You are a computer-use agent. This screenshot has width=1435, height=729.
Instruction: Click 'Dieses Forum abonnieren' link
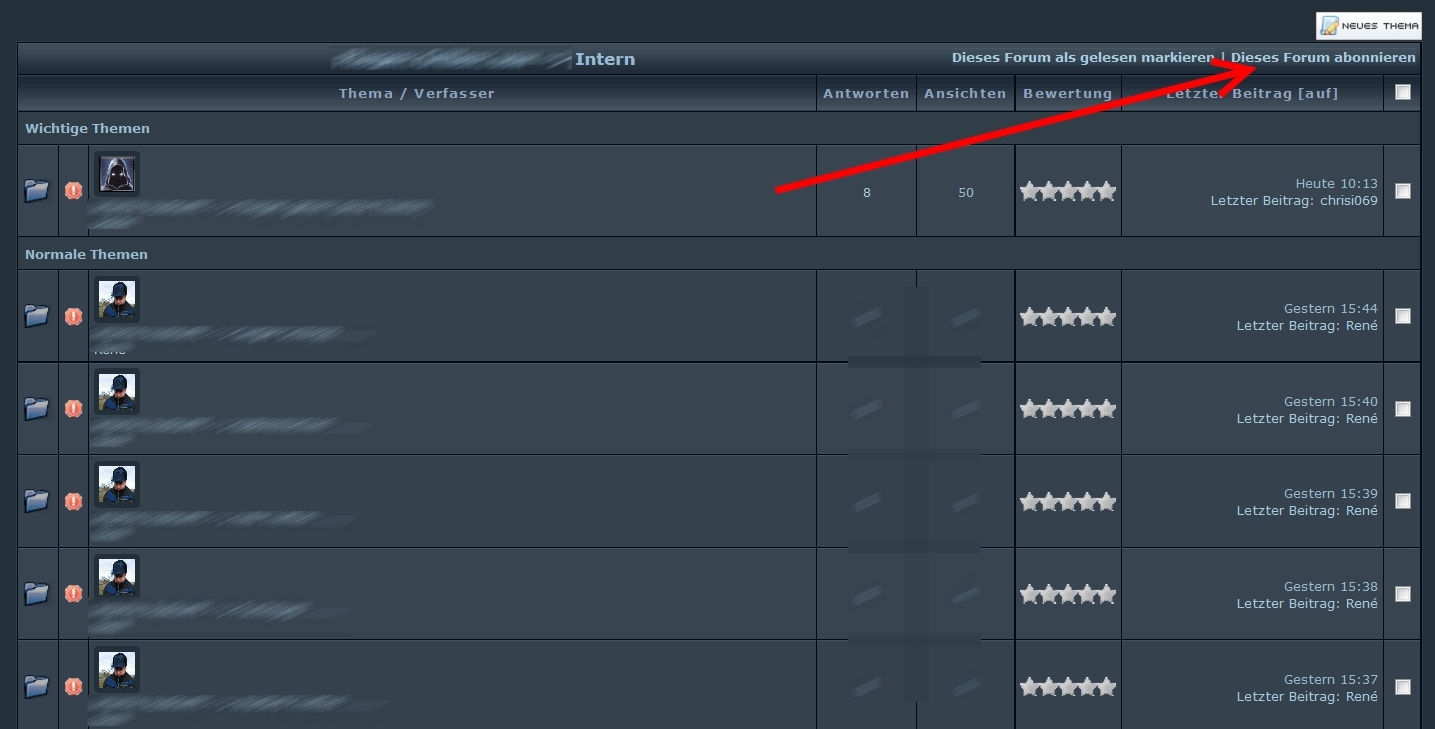pyautogui.click(x=1323, y=58)
